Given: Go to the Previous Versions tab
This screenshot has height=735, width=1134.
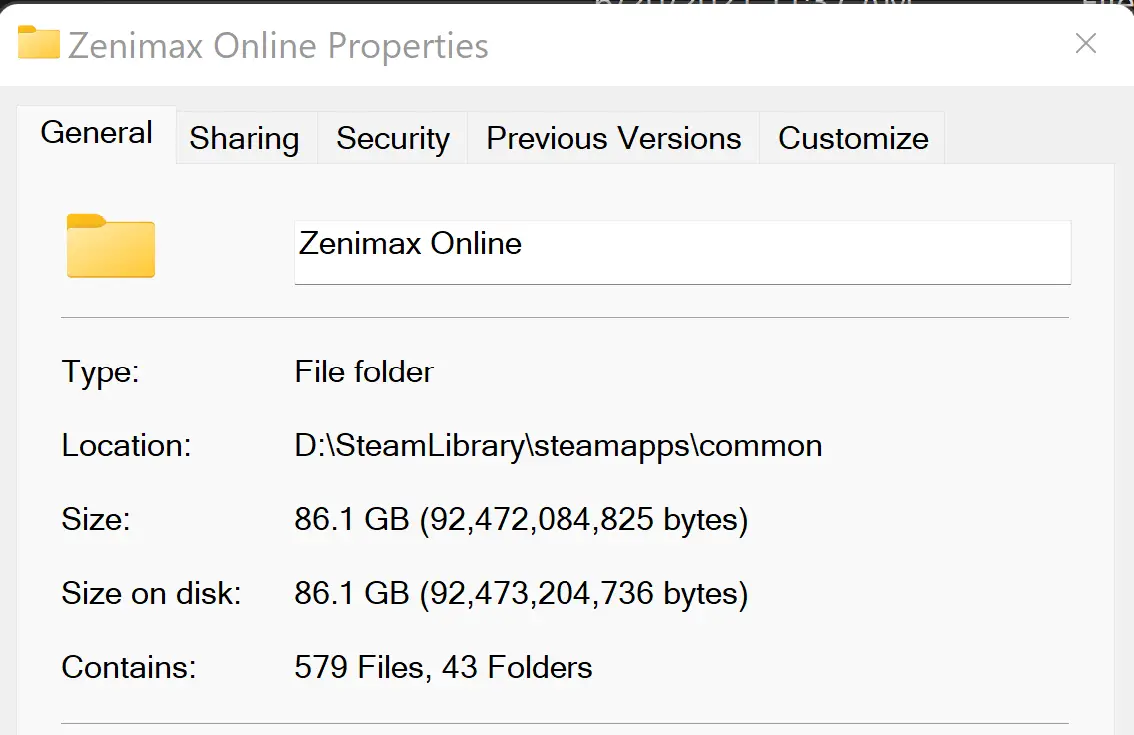Looking at the screenshot, I should tap(613, 138).
